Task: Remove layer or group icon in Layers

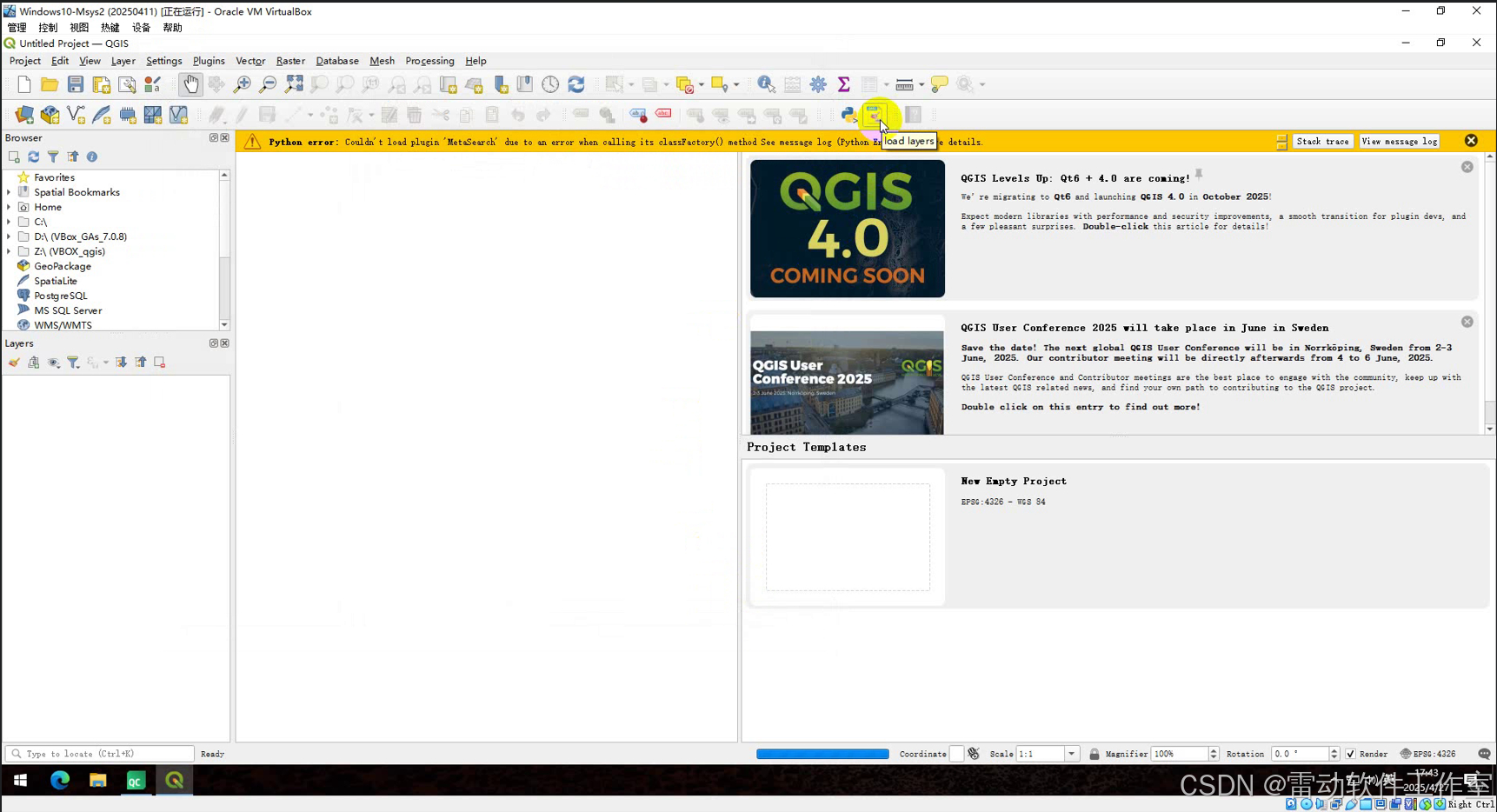Action: (x=160, y=363)
